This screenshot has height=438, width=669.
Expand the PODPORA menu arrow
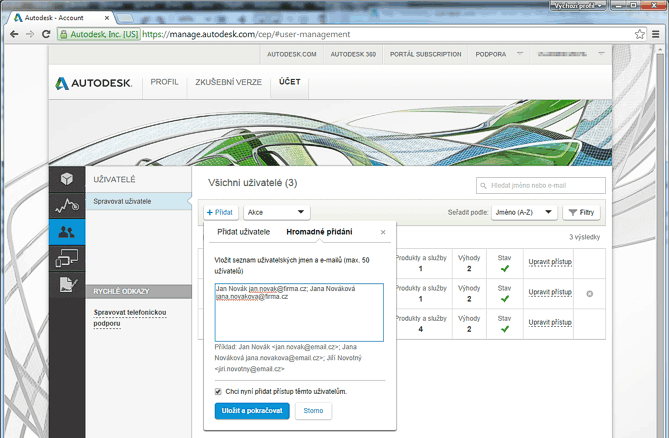coord(520,54)
